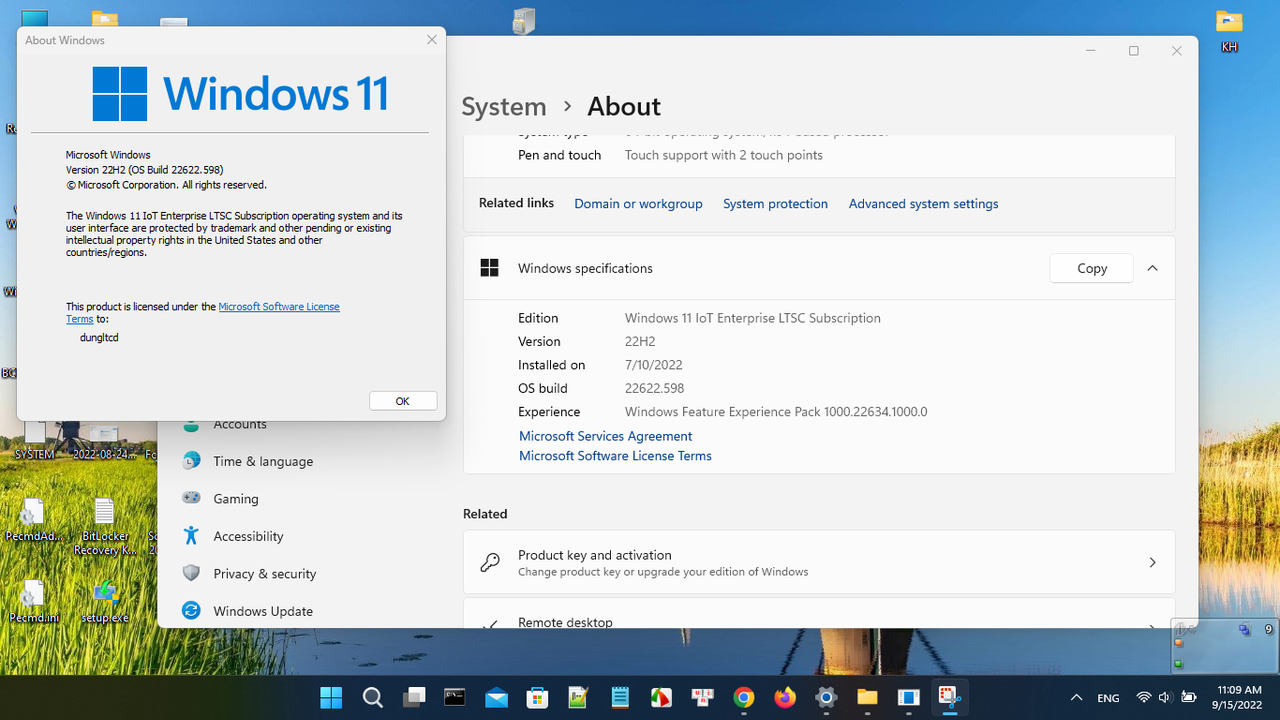The height and width of the screenshot is (720, 1280).
Task: Launch Firefox from the taskbar
Action: [785, 697]
